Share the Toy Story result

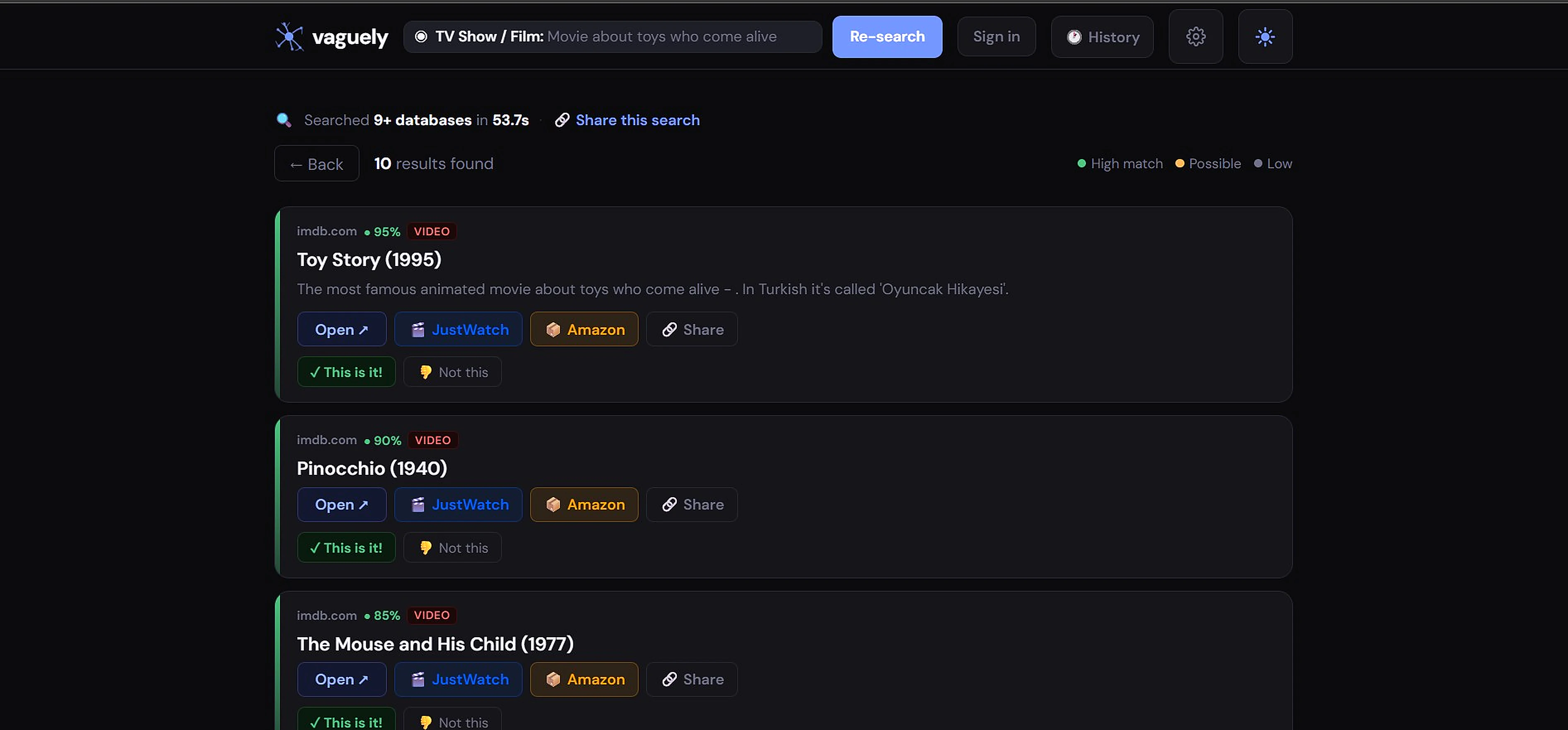(692, 329)
